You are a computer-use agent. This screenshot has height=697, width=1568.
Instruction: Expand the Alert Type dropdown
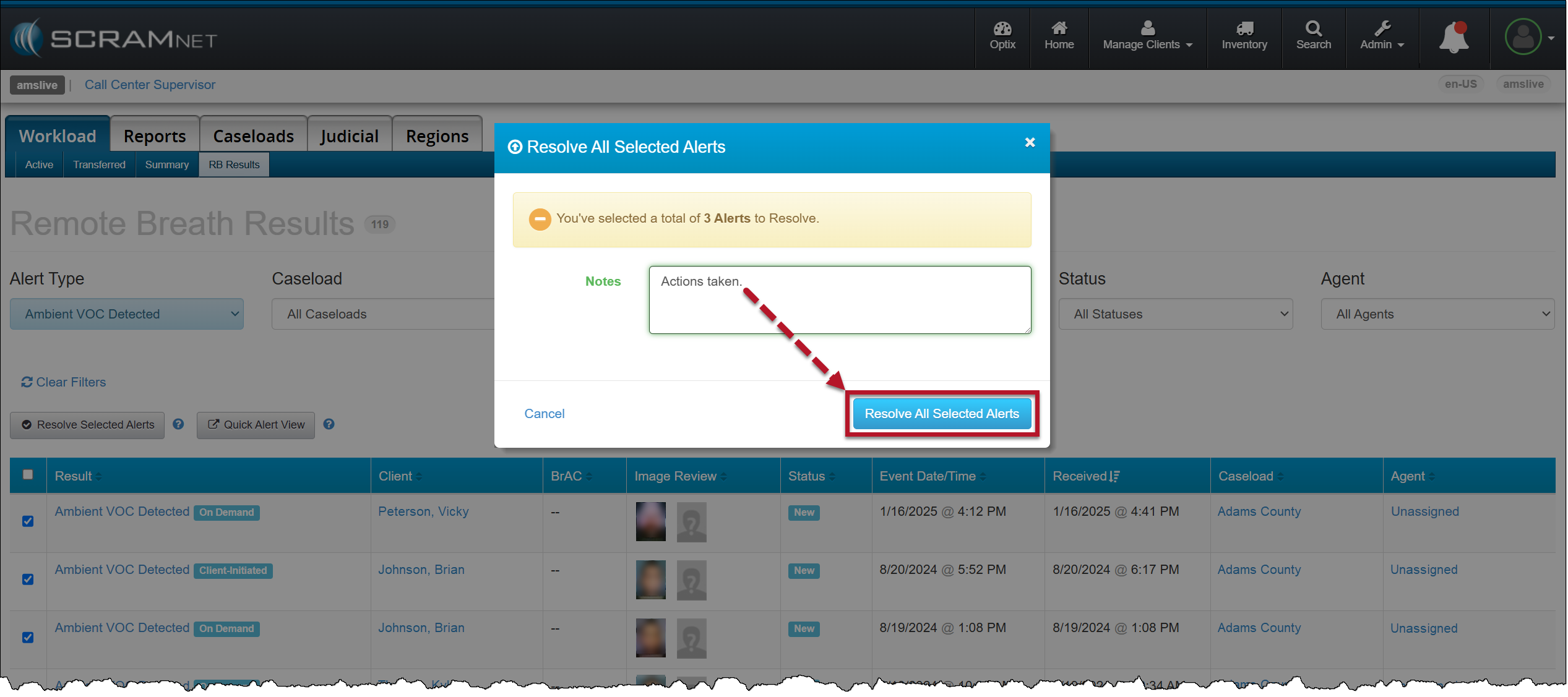point(127,314)
